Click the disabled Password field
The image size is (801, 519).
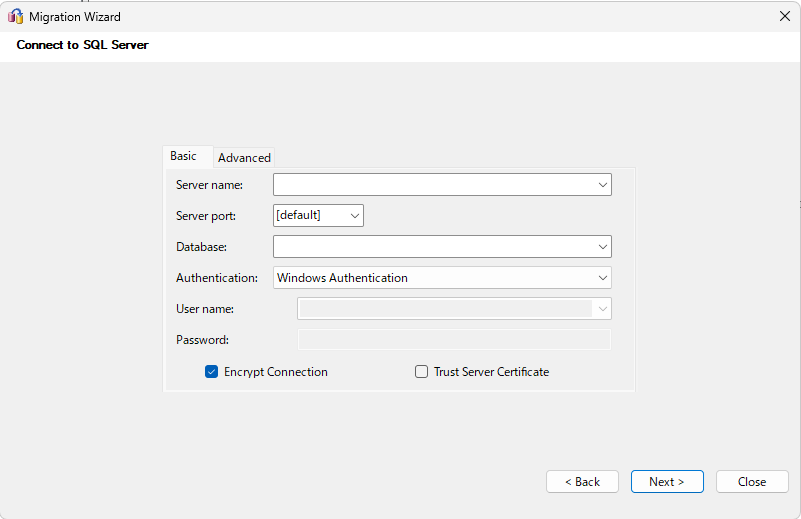tap(454, 340)
